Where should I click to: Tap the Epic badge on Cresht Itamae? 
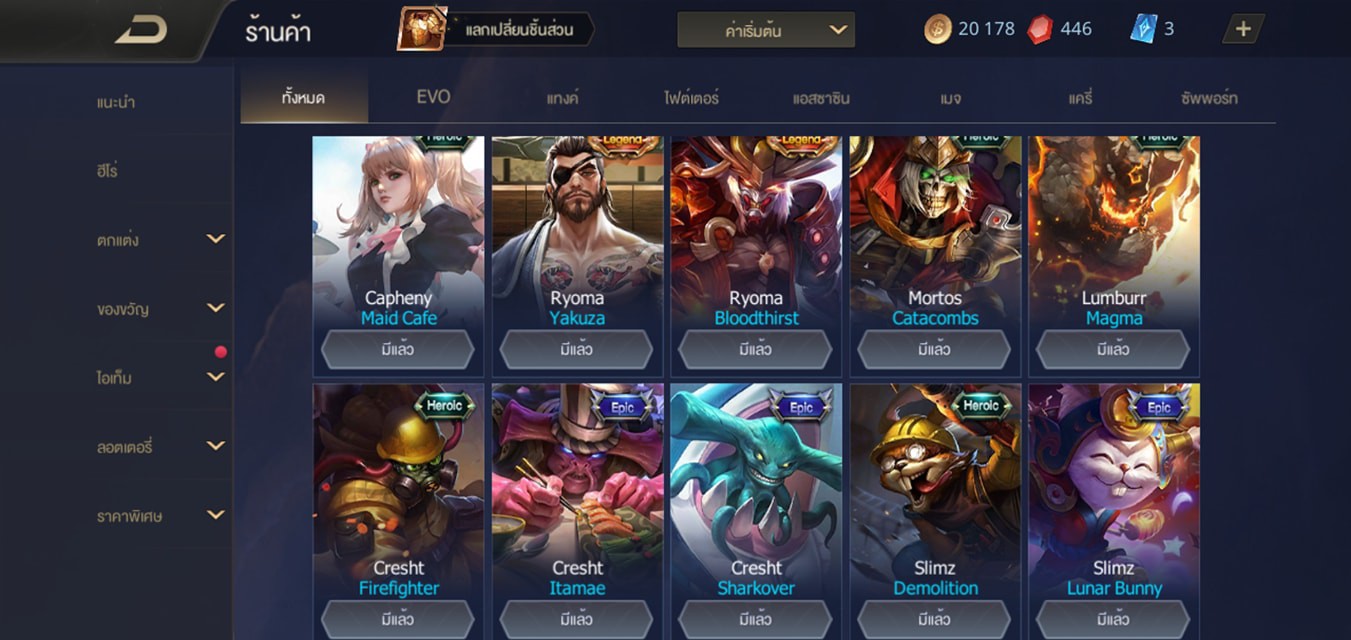pos(623,407)
